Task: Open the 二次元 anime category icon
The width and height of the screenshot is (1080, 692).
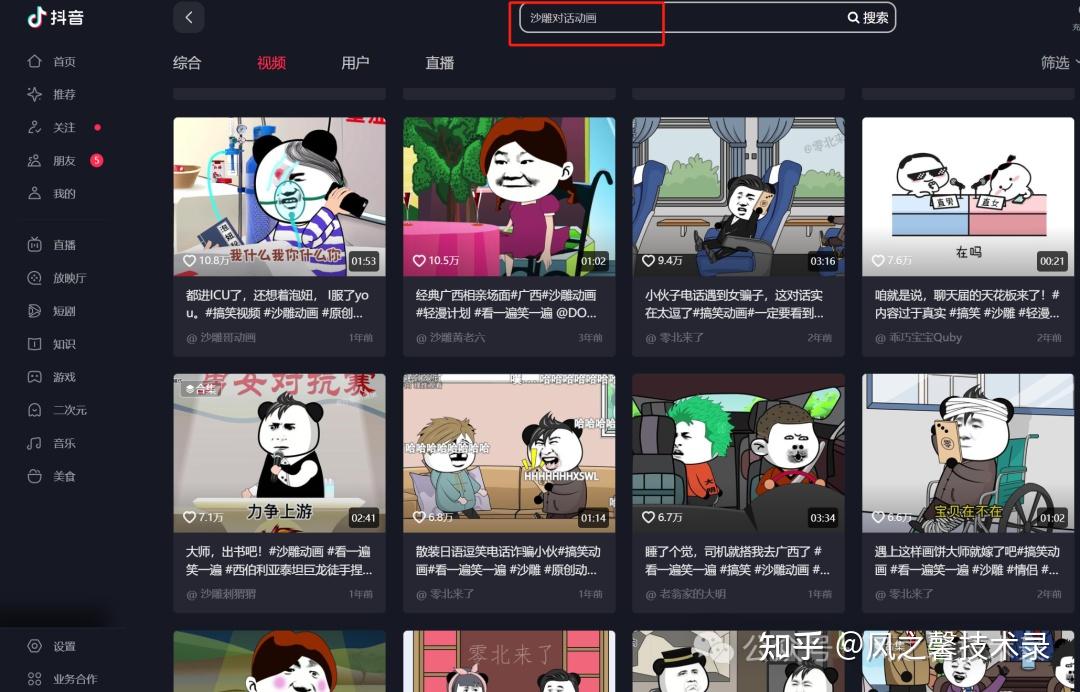Action: click(36, 410)
